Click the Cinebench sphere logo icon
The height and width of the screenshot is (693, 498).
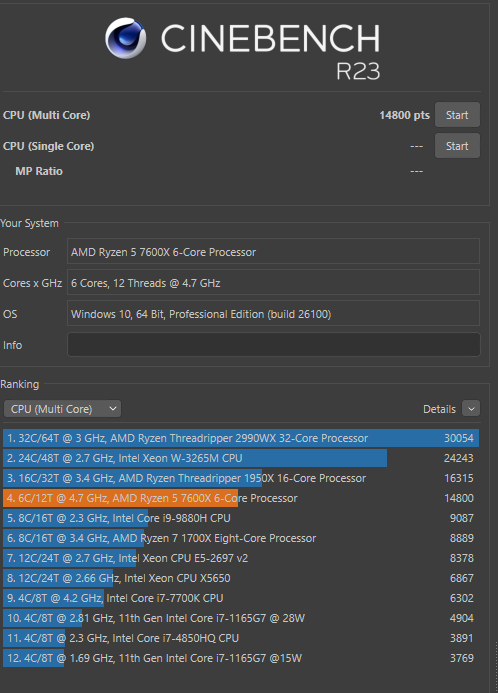[125, 38]
